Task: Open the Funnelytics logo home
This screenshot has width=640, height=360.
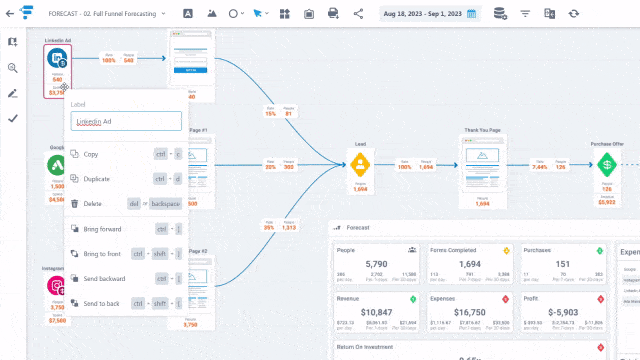Action: point(27,13)
